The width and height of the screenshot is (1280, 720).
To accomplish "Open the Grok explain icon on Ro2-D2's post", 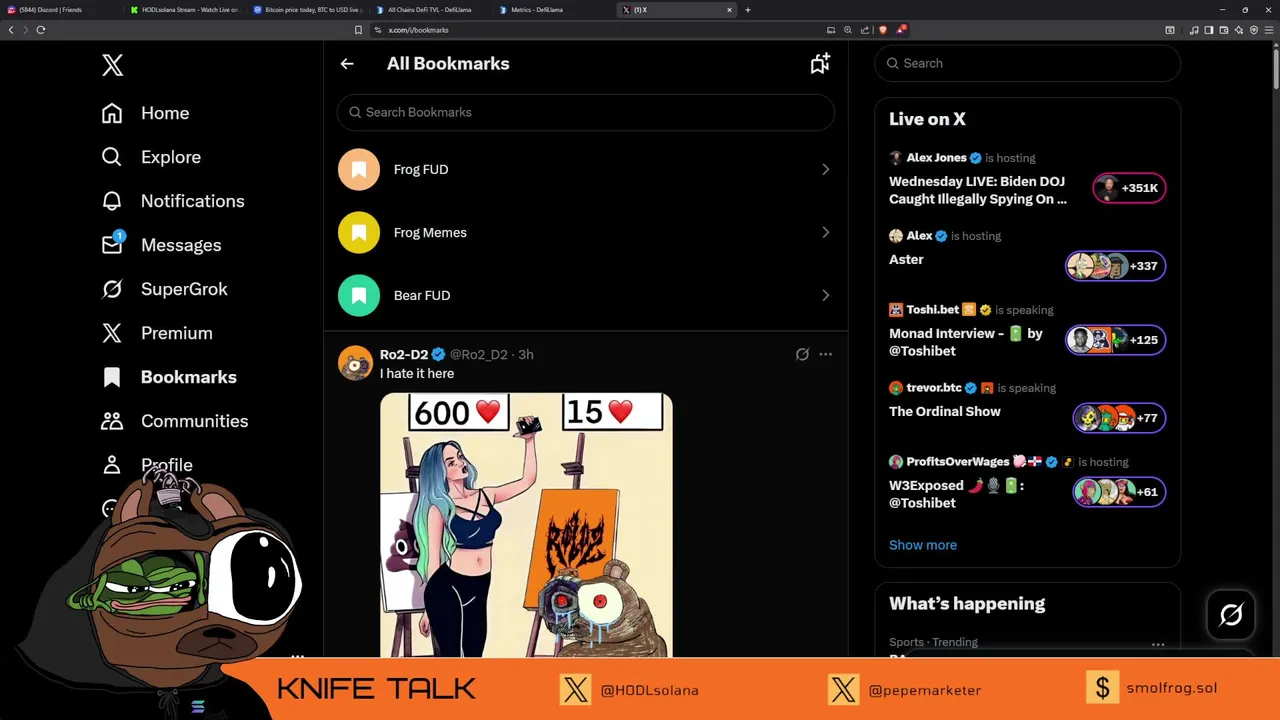I will pos(802,354).
